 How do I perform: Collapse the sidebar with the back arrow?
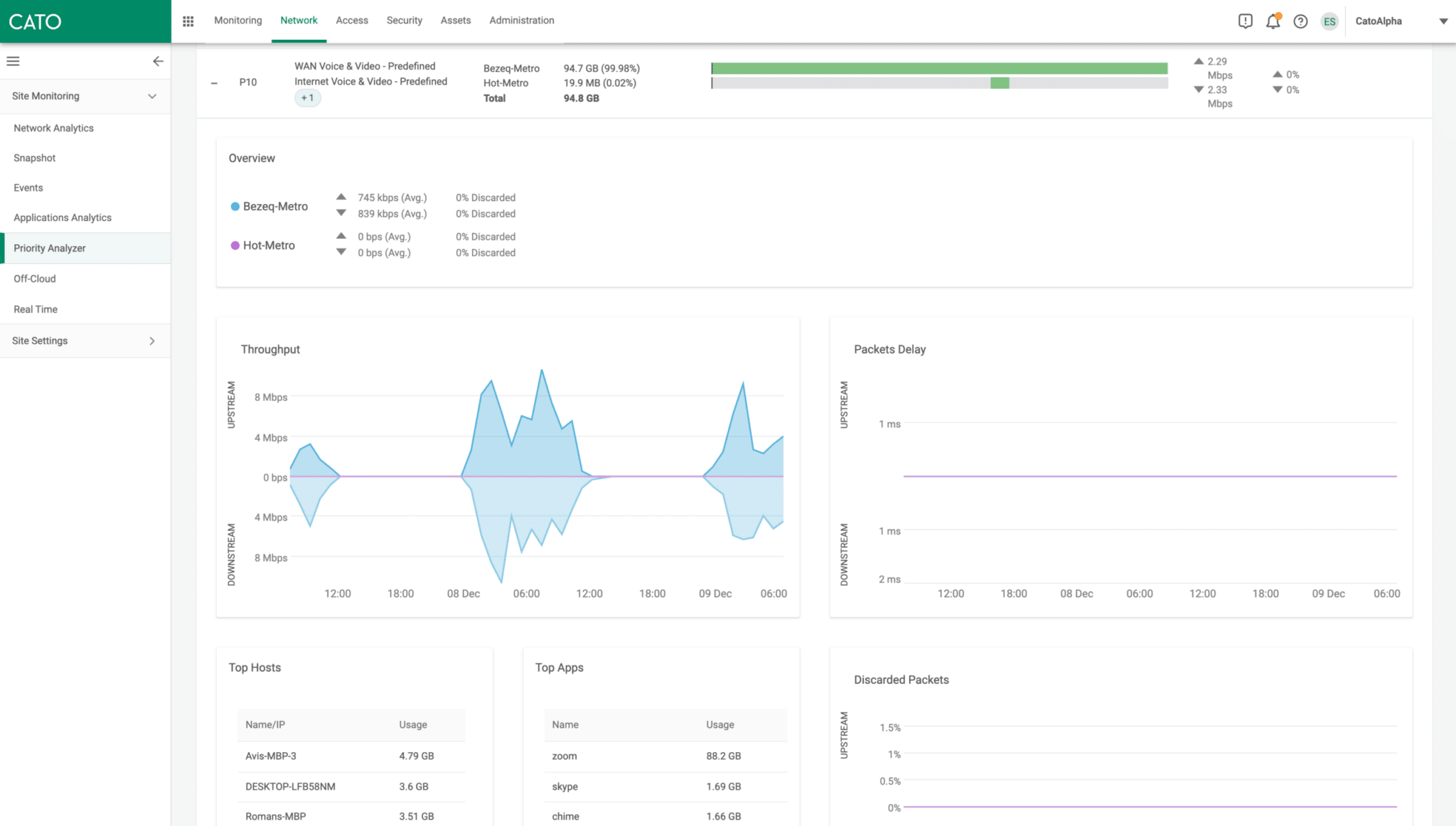point(158,61)
